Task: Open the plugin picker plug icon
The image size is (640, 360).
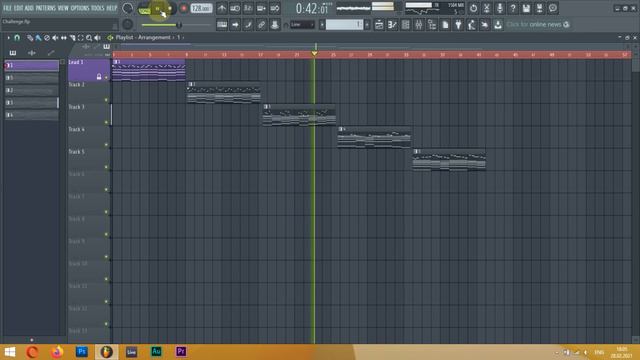Action: [458, 24]
